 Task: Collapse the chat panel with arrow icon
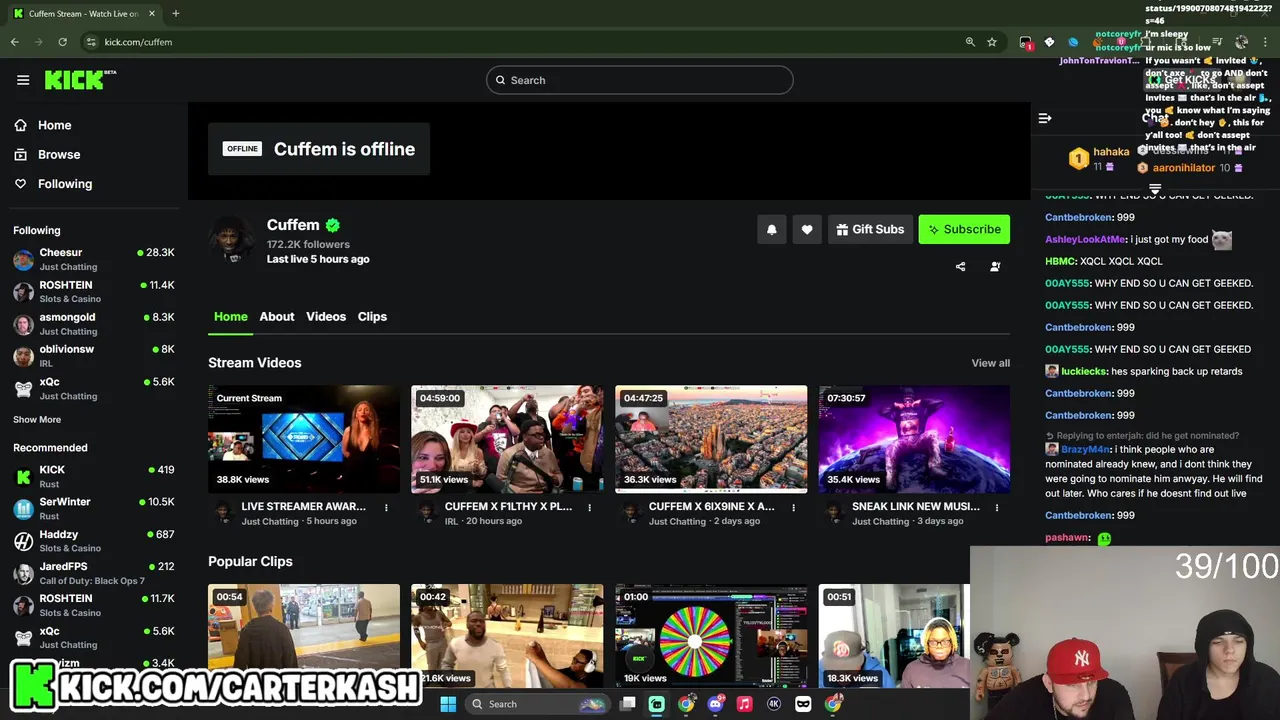[x=1045, y=118]
